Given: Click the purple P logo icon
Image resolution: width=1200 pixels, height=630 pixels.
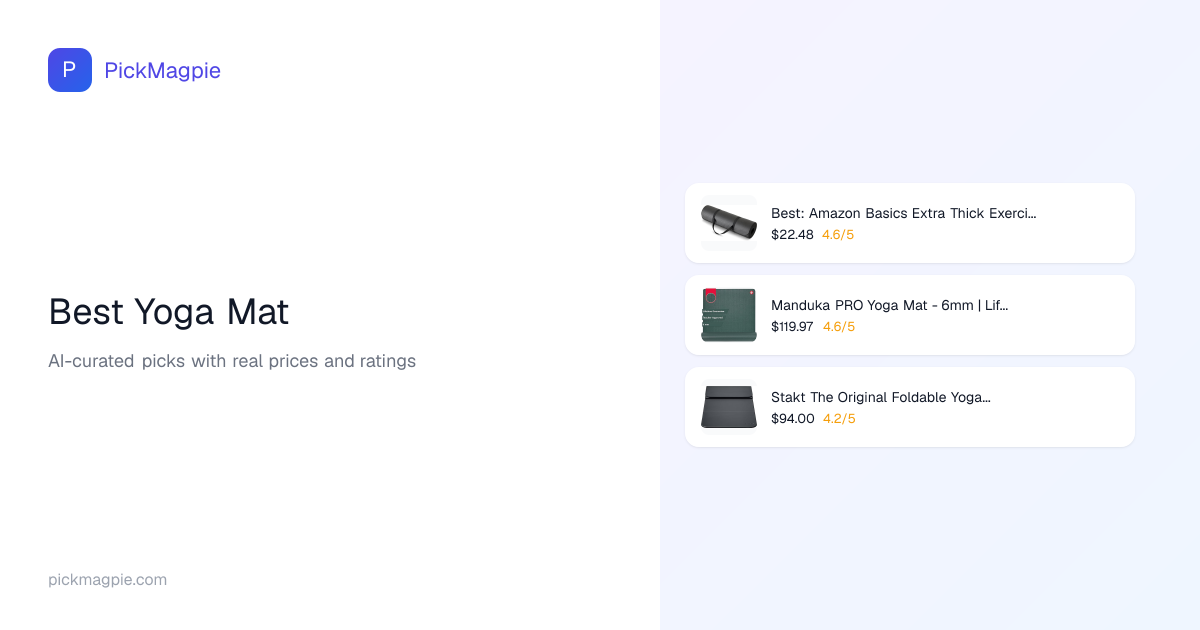Looking at the screenshot, I should 70,70.
